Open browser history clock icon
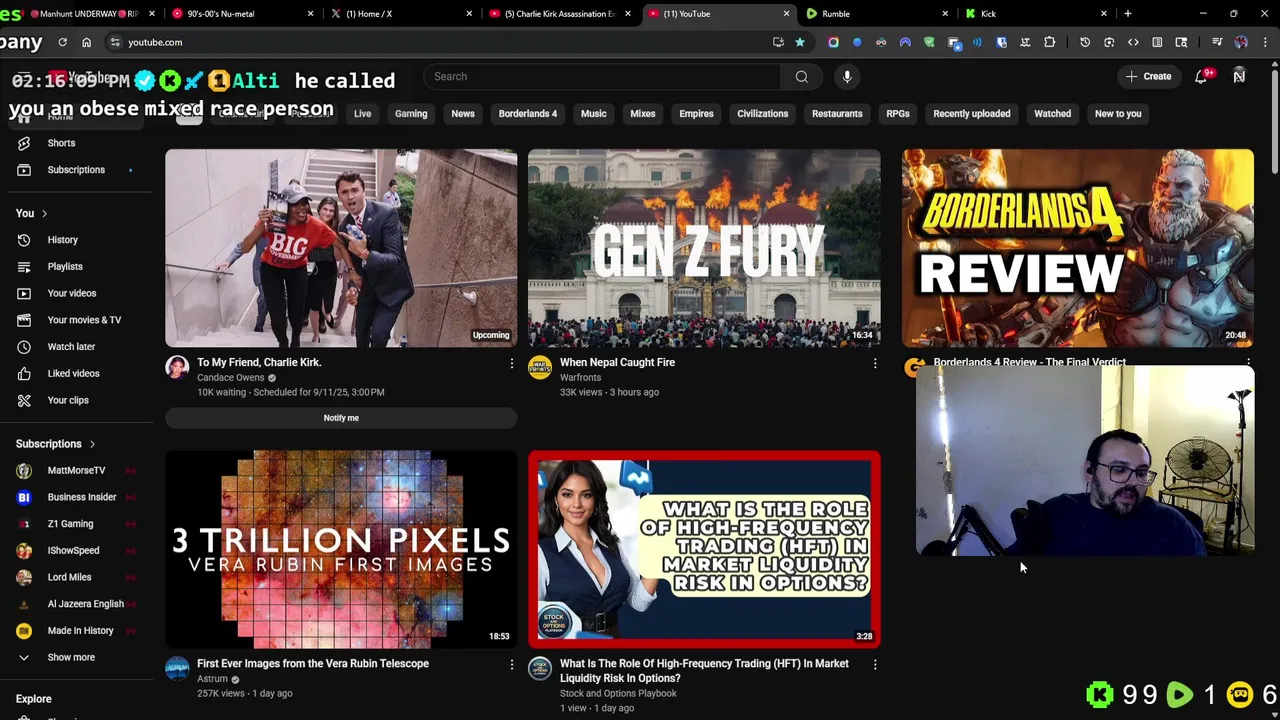The height and width of the screenshot is (720, 1280). [x=1085, y=42]
